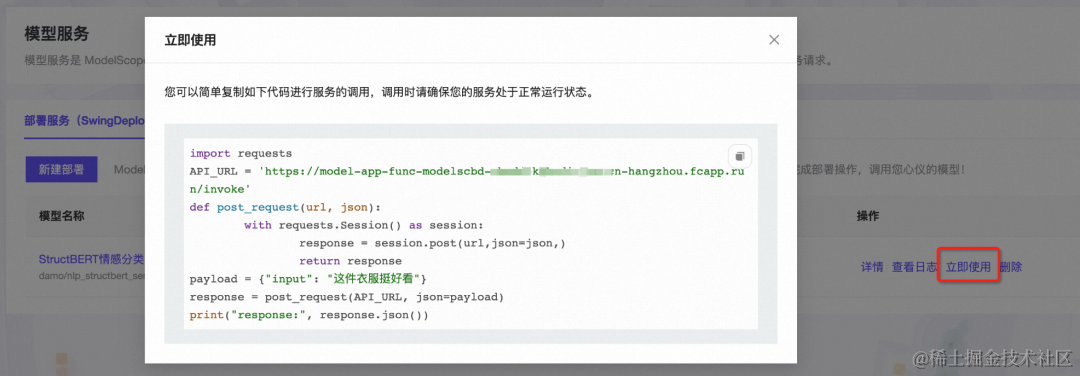Switch to the 部署服务 (SwingDeploy) tab
Screen dimensions: 1080x376
84,121
